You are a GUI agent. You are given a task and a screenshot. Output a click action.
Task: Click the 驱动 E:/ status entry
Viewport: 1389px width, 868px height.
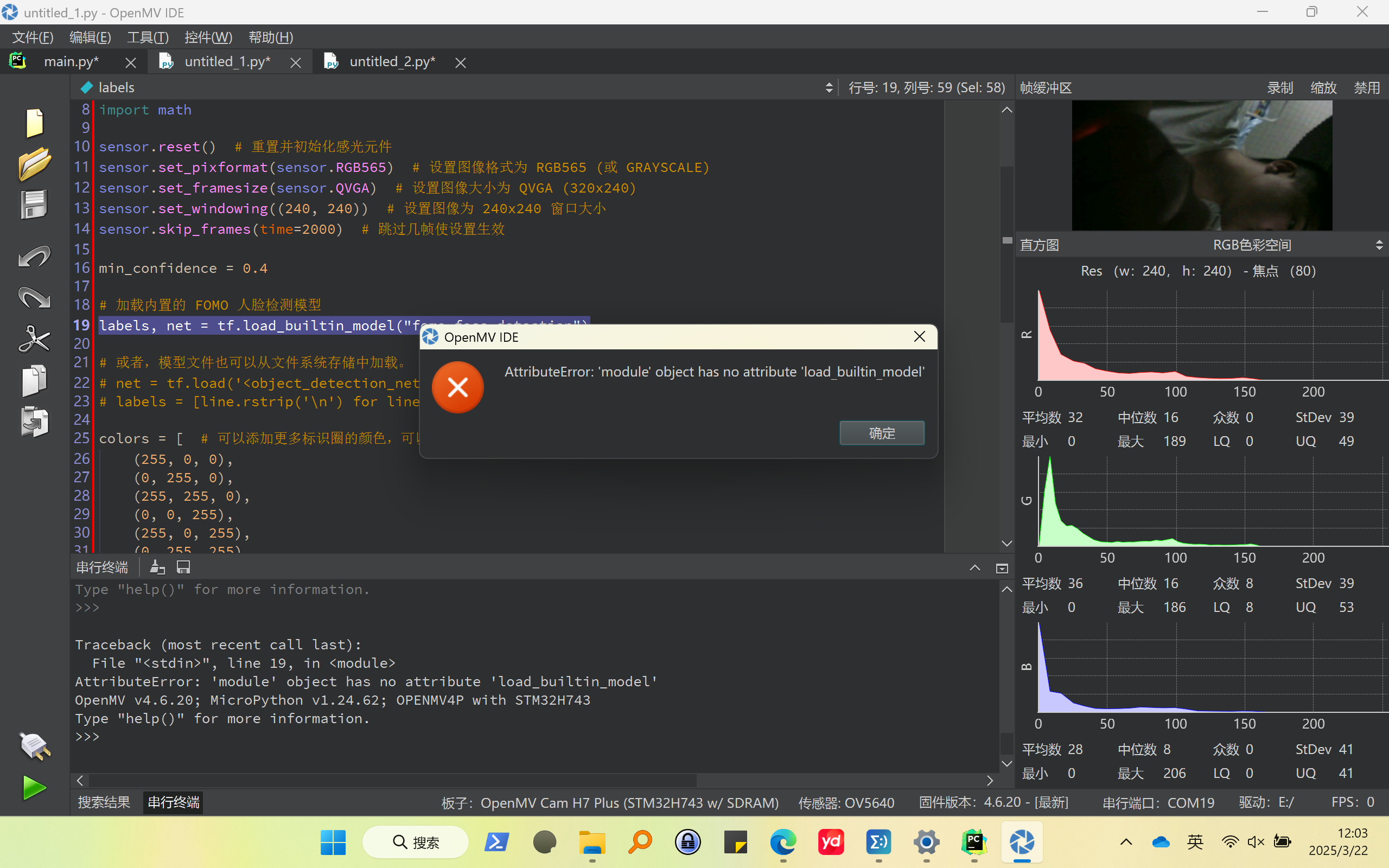[x=1266, y=802]
